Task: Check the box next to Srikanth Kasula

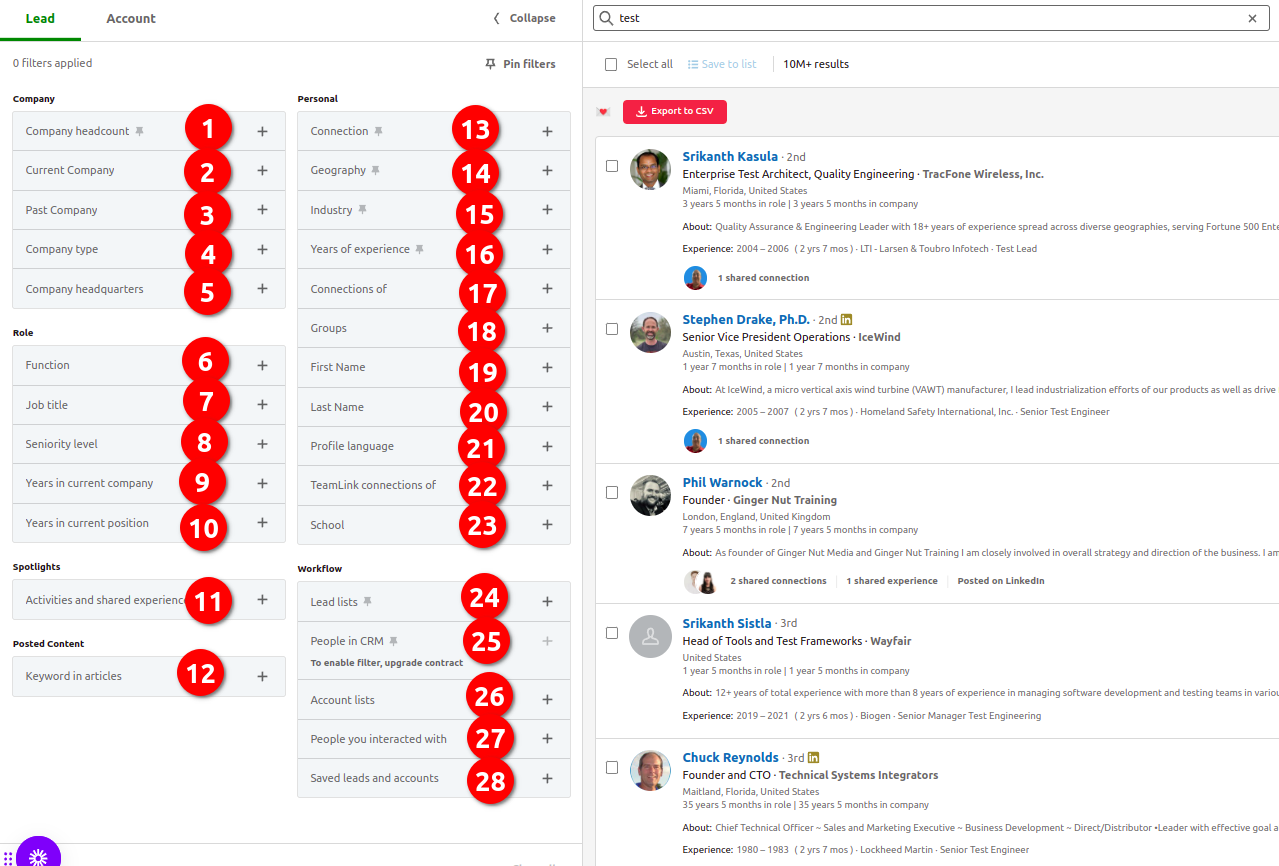Action: click(x=611, y=166)
